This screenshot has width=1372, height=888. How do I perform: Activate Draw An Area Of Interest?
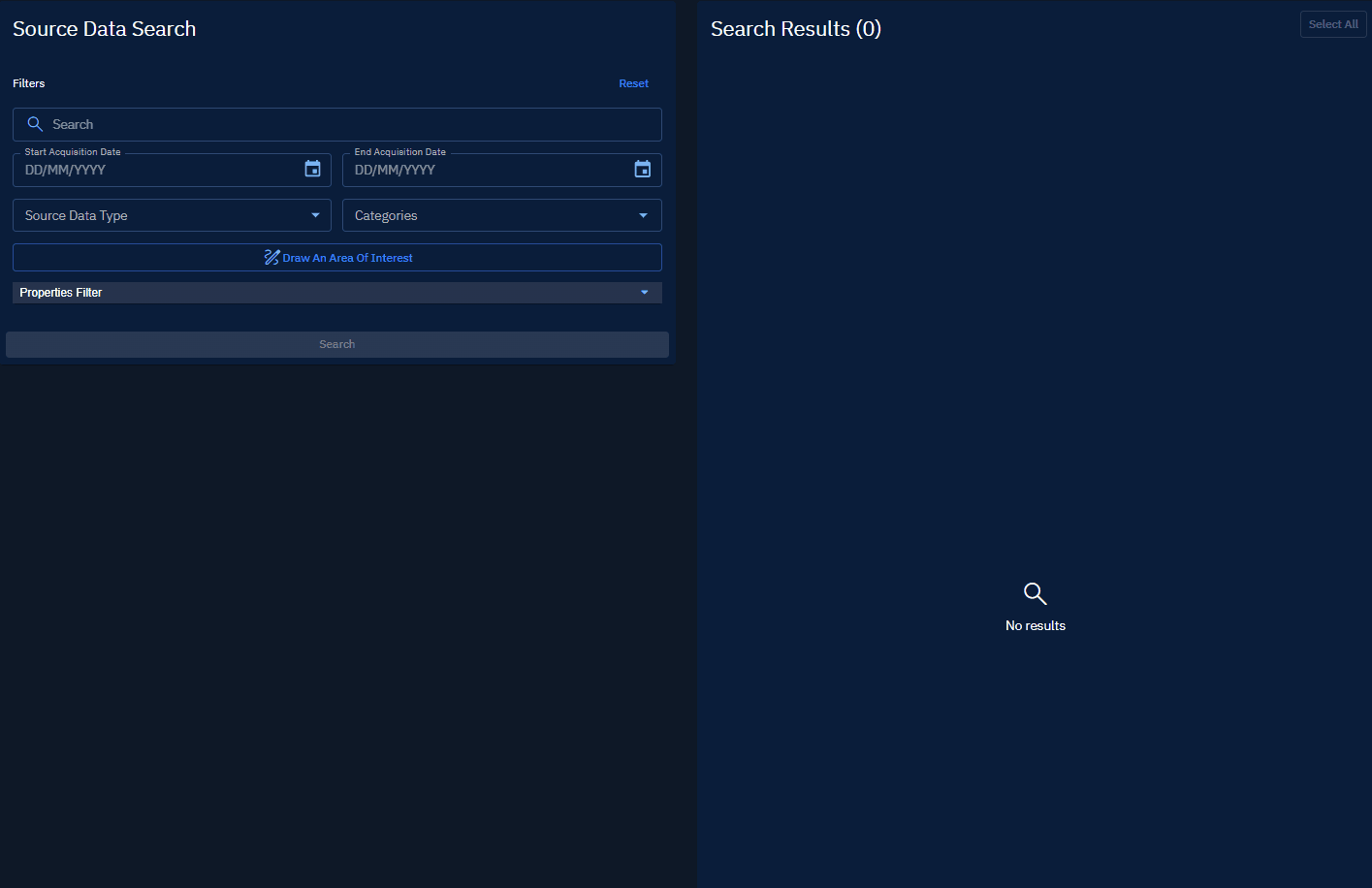pos(336,257)
